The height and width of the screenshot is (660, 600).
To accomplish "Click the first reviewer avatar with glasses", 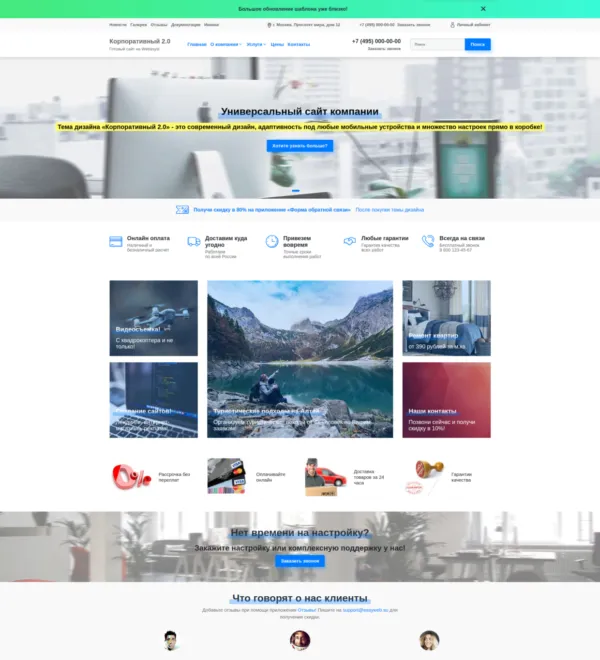I will [x=171, y=641].
